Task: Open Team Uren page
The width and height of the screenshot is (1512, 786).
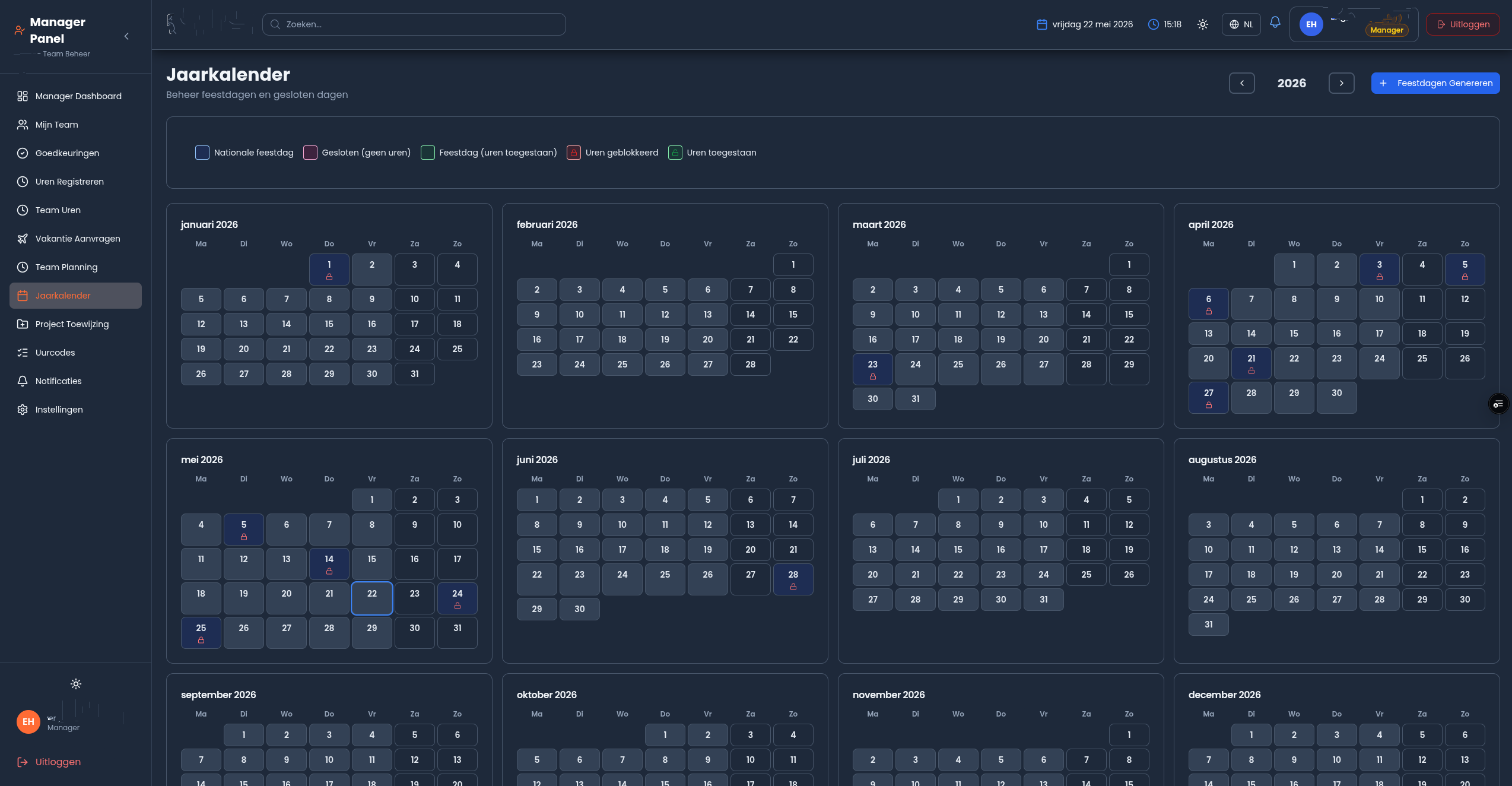Action: (75, 210)
